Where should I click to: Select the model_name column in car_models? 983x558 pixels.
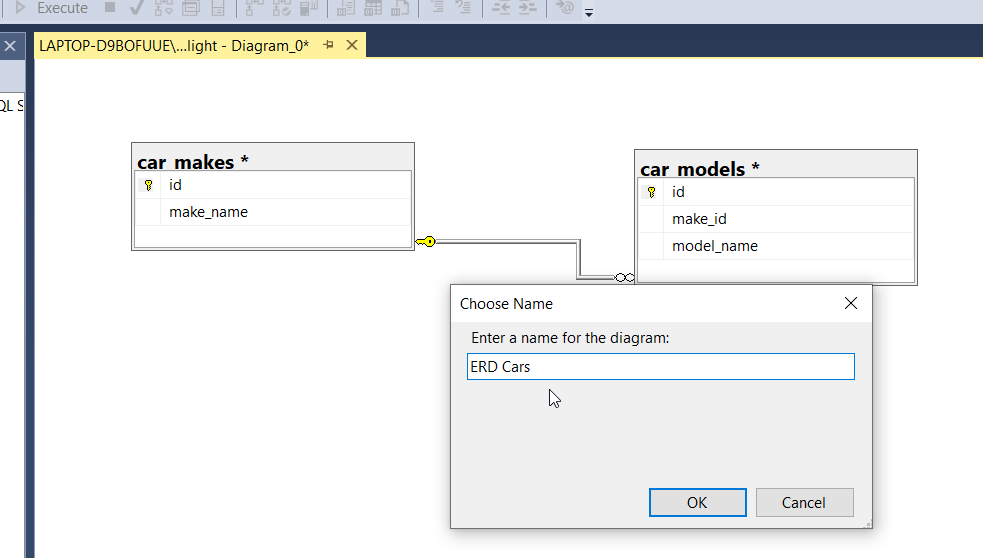[x=714, y=246]
